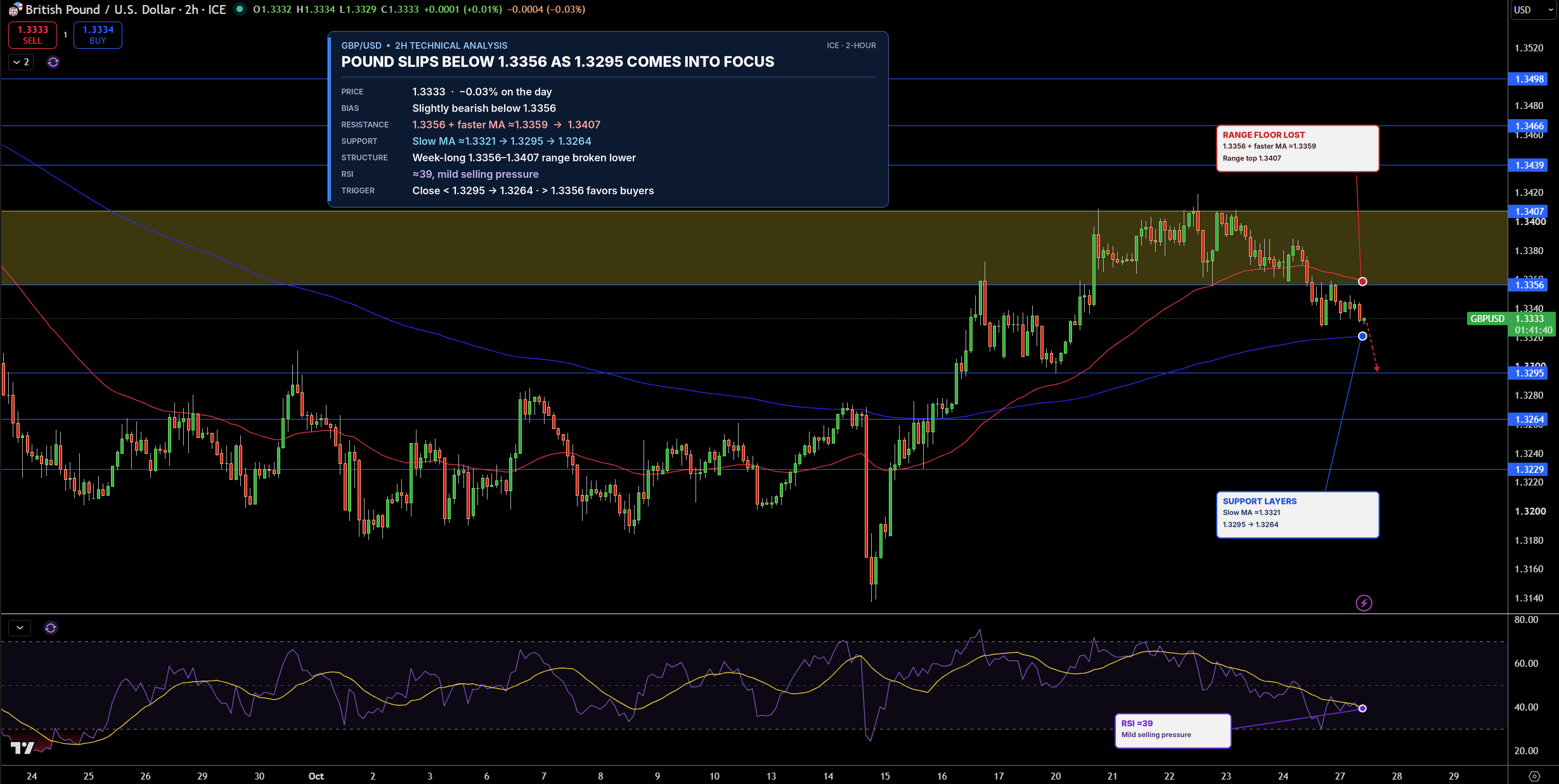Click the 01:41:40 bar countdown timer
Viewport: 1559px width, 784px height.
click(x=1533, y=330)
